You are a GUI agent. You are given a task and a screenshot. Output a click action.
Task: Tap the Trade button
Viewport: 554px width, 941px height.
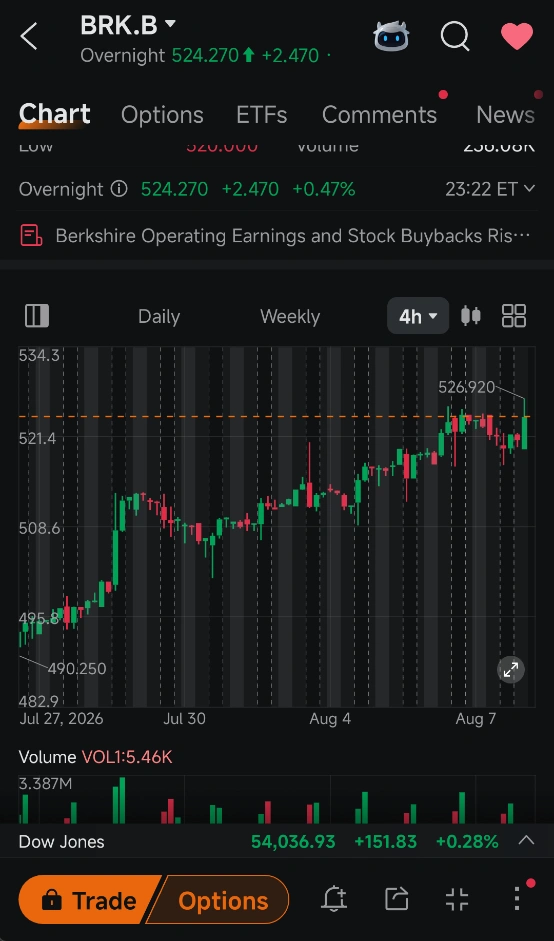click(x=90, y=901)
